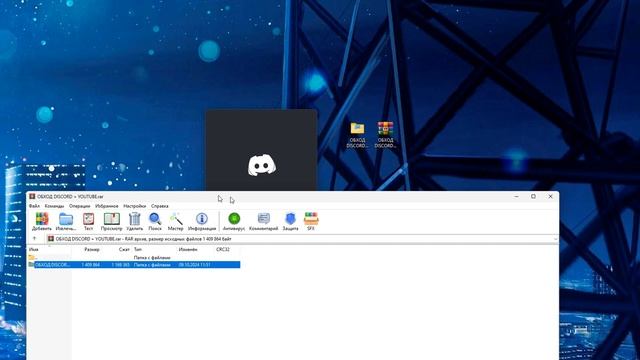Open the Операции menu
Image resolution: width=640 pixels, height=360 pixels.
tap(80, 206)
